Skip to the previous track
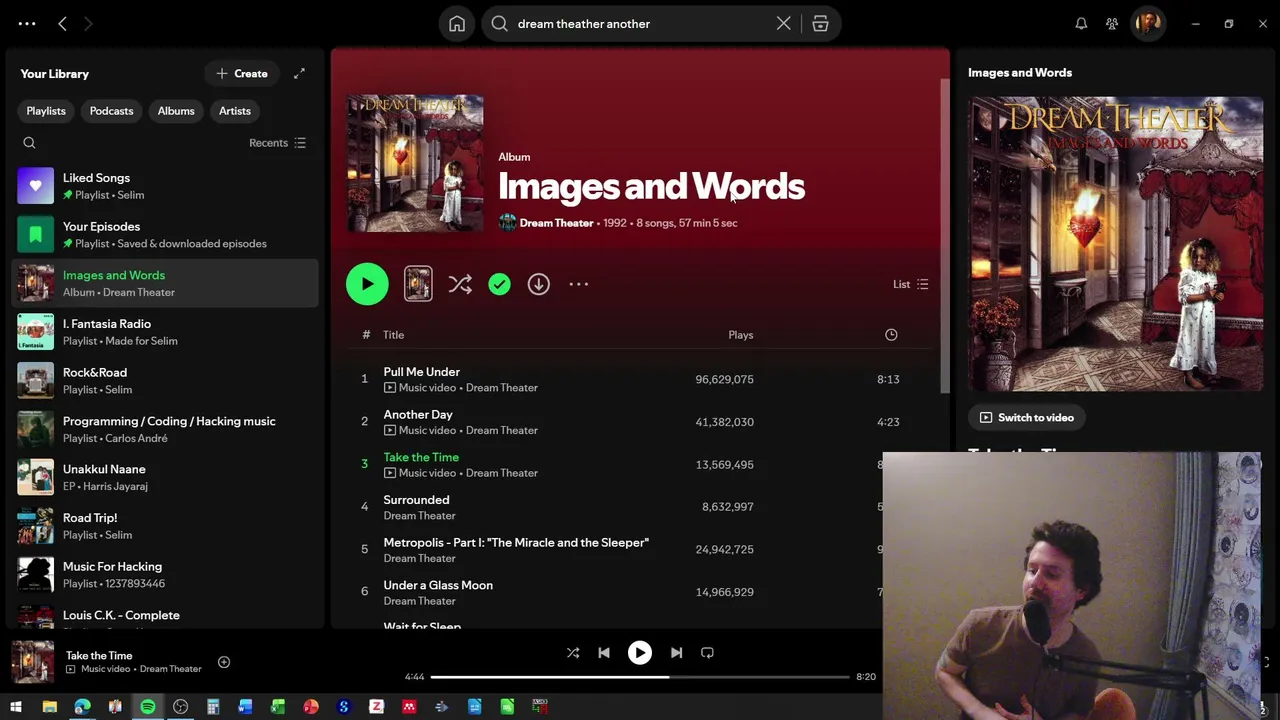The height and width of the screenshot is (720, 1280). [x=604, y=653]
